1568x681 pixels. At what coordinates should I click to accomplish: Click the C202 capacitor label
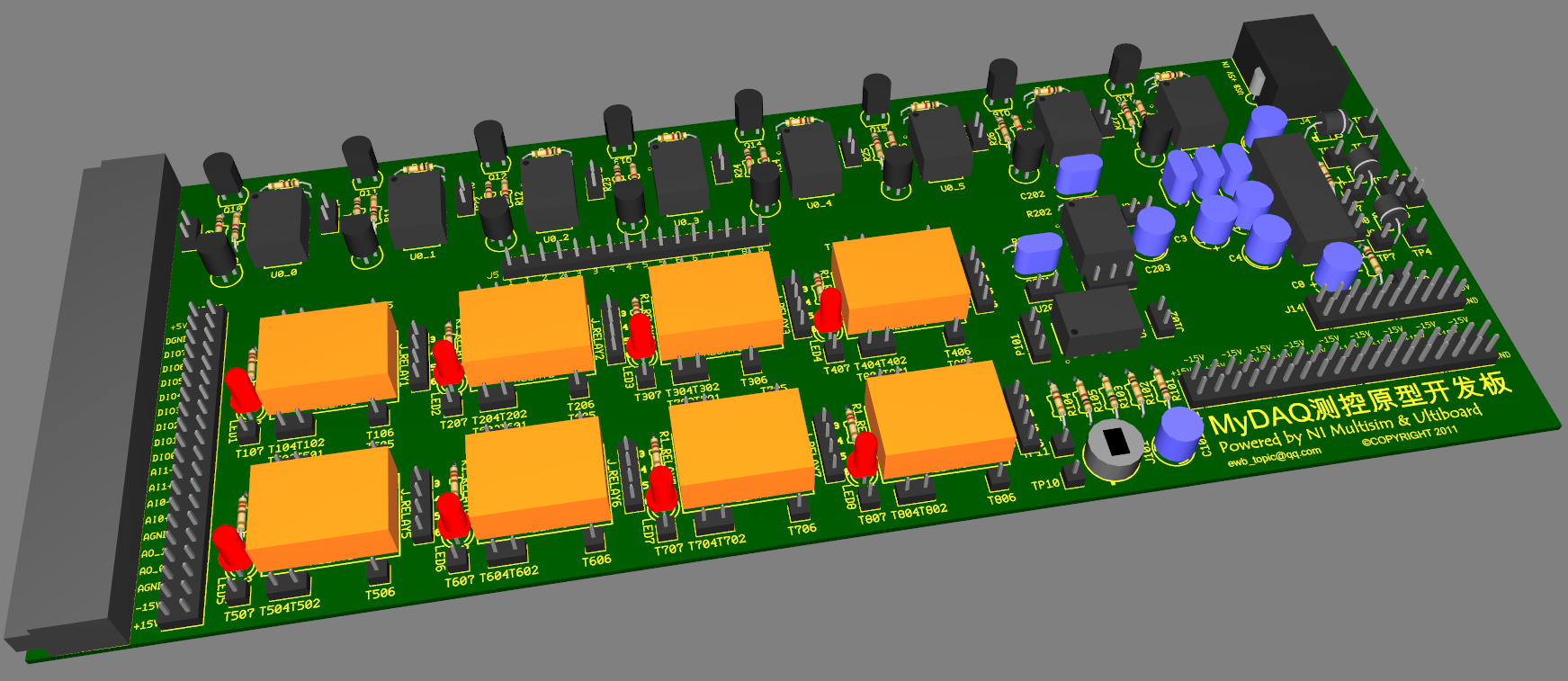click(x=1032, y=195)
